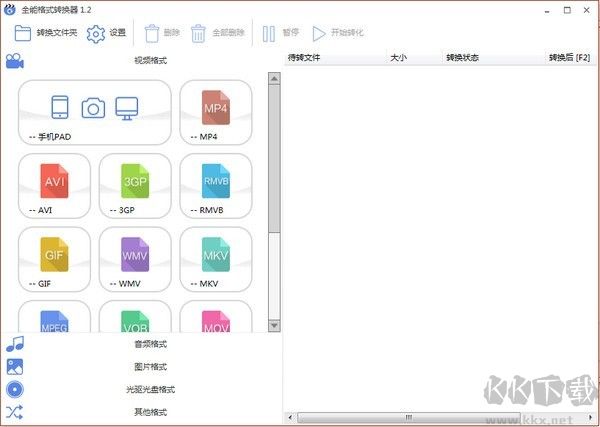The height and width of the screenshot is (427, 600).
Task: Minimize the converter window
Action: [x=547, y=11]
